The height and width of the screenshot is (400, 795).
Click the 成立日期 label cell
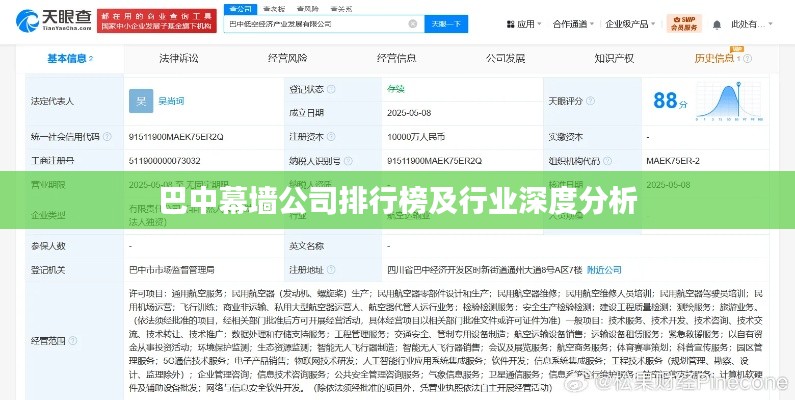click(333, 113)
